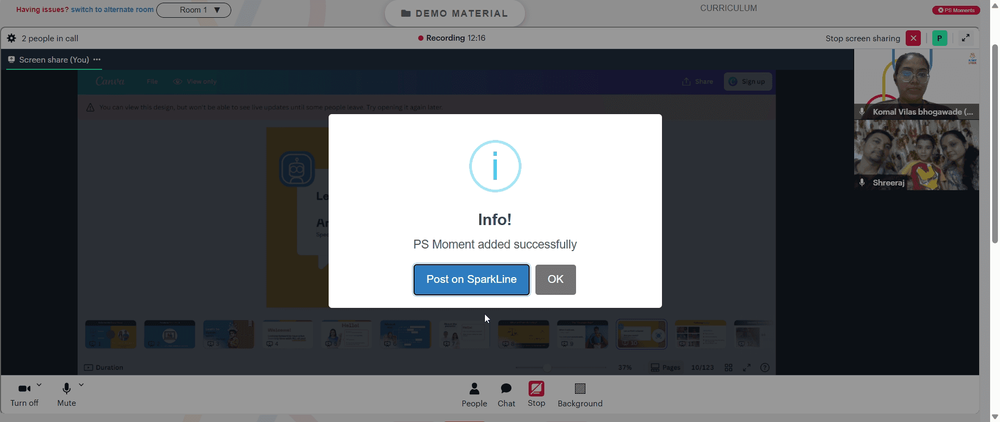Image resolution: width=1000 pixels, height=422 pixels.
Task: Select Shreeraj video tile
Action: 916,155
